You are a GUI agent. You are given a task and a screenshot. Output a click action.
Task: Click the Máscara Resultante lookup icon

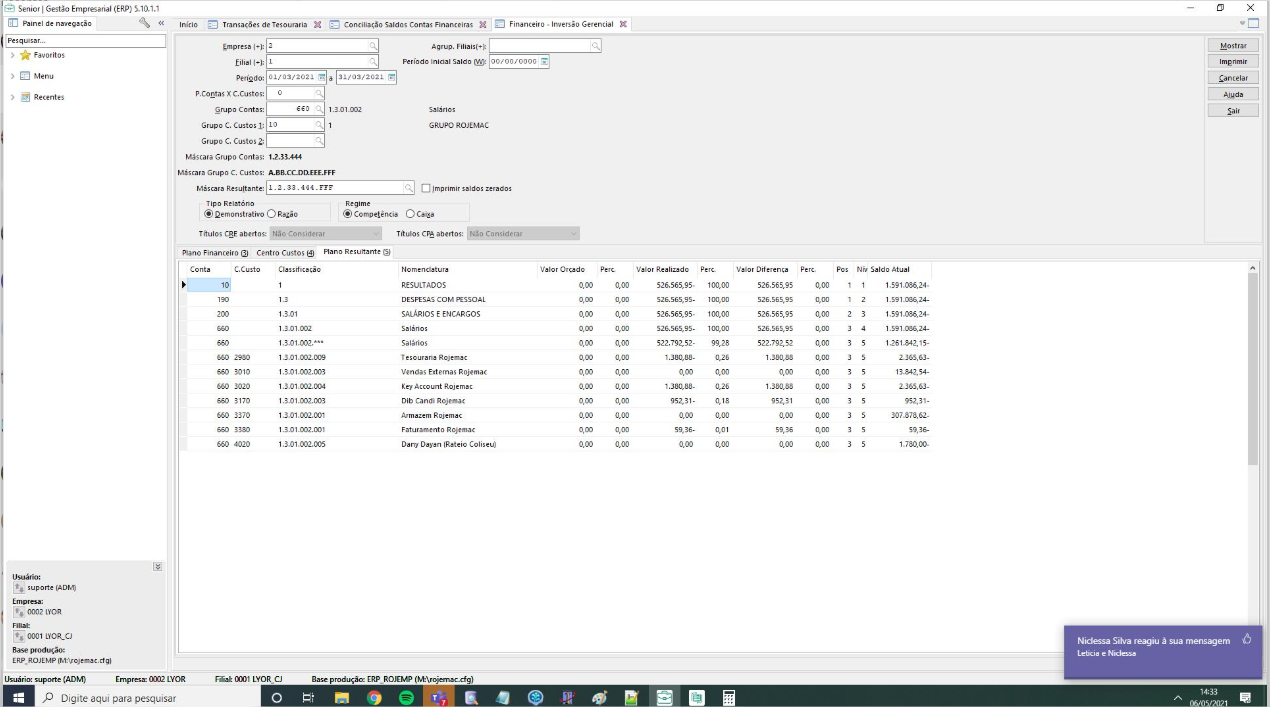[x=408, y=188]
